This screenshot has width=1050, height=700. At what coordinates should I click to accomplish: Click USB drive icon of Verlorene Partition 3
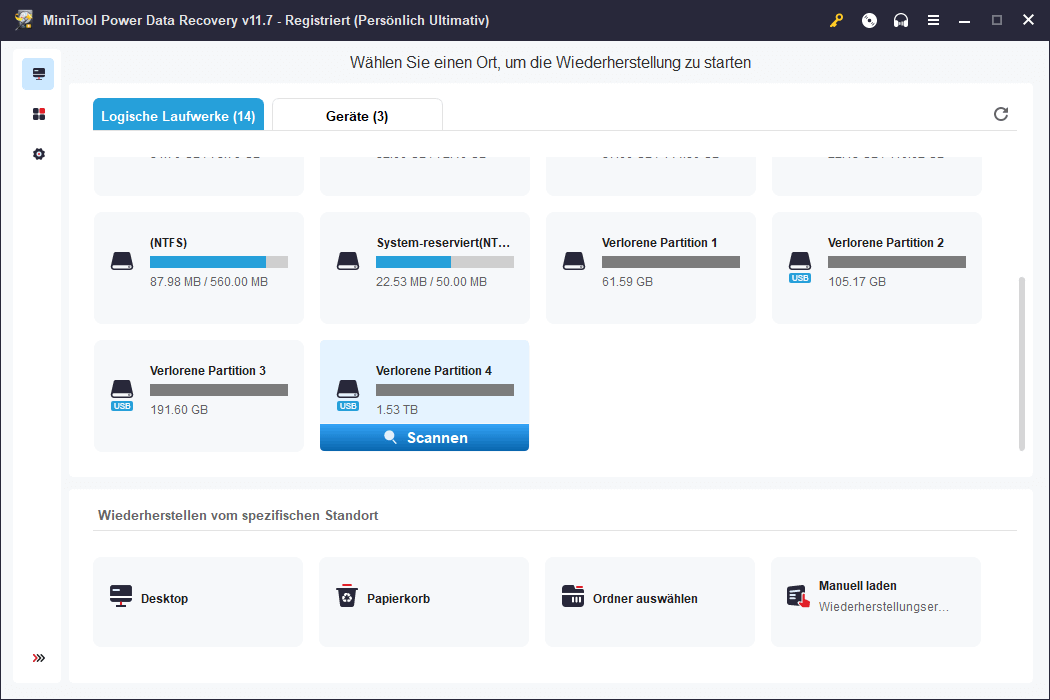coord(122,395)
